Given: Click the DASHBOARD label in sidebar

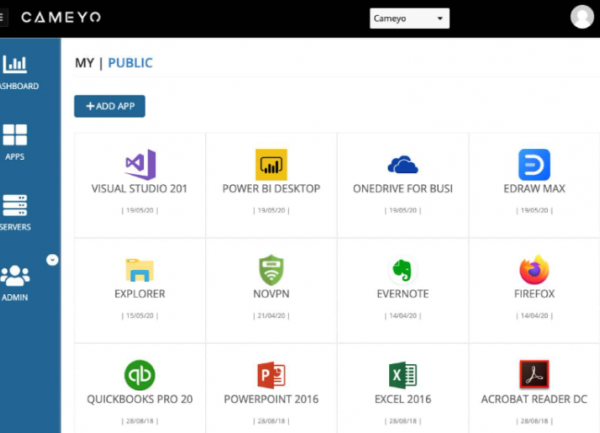Looking at the screenshot, I should pos(19,86).
